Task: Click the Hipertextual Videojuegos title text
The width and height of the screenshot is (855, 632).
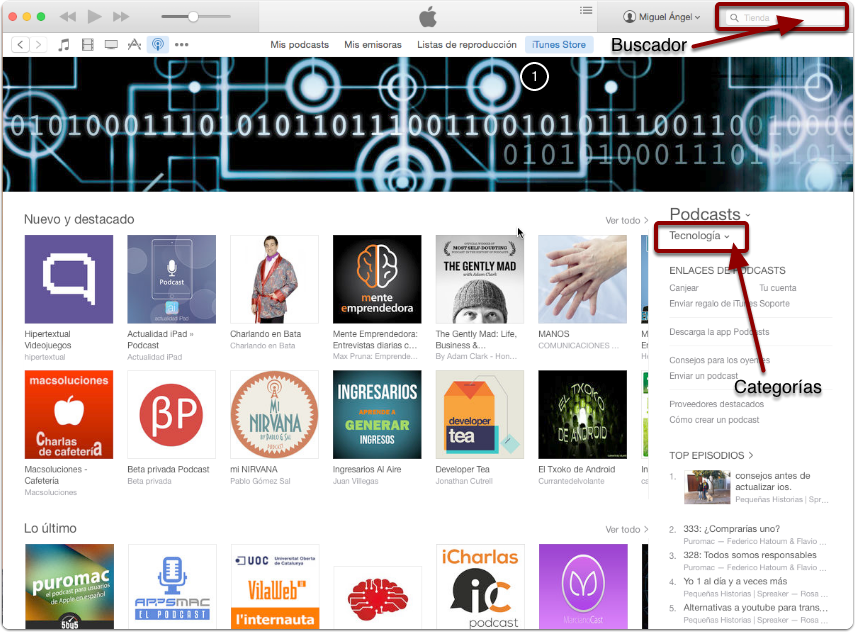Action: click(x=48, y=340)
